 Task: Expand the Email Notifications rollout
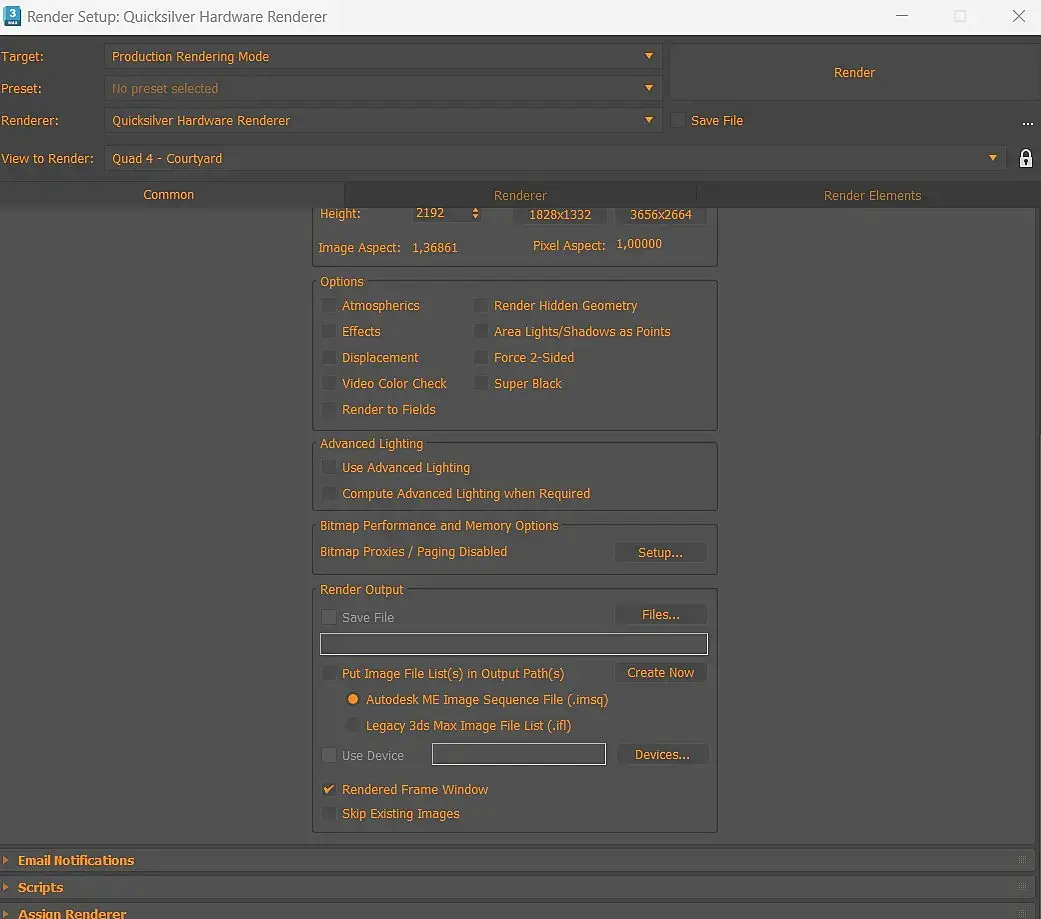(518, 861)
